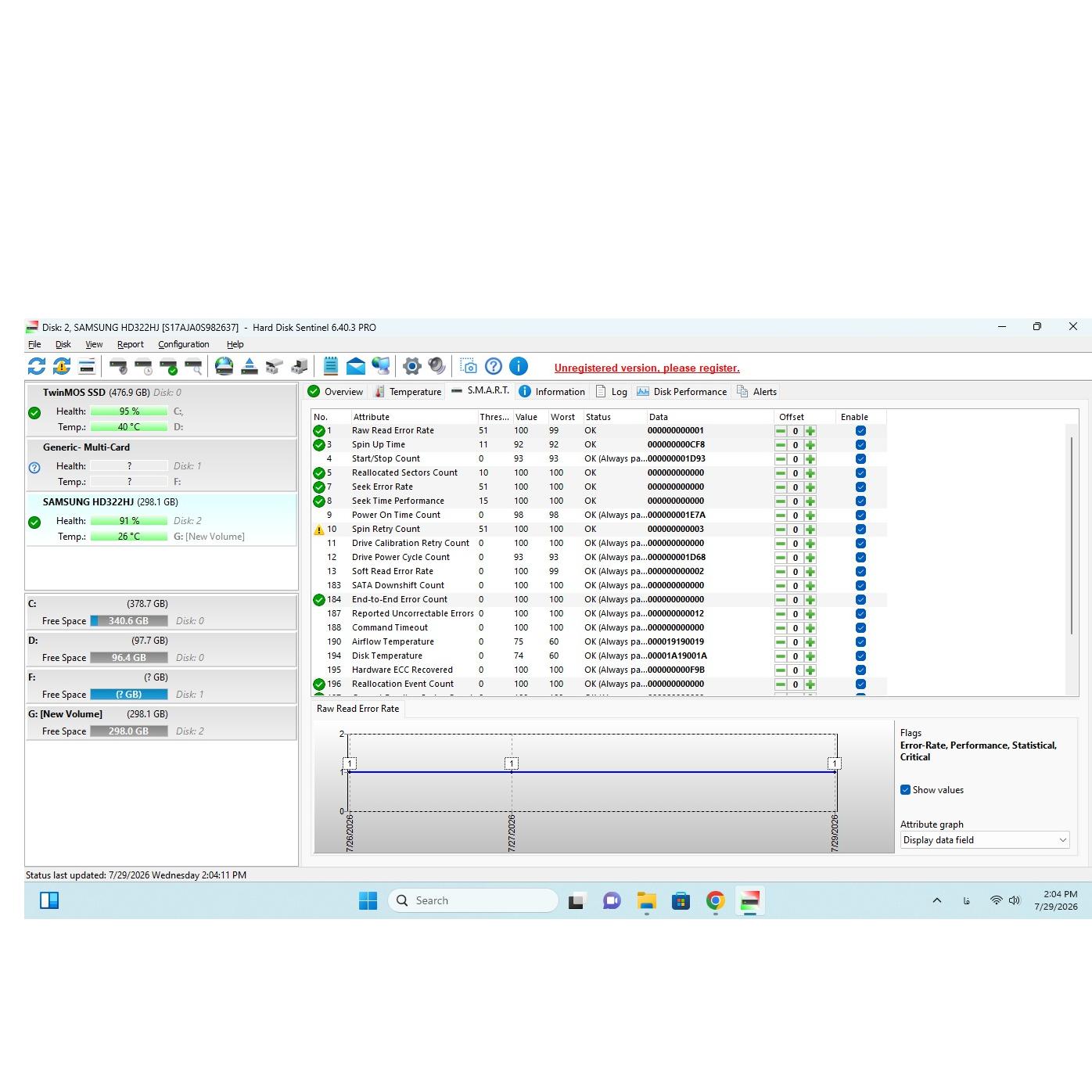Click the globe over disk toolbar icon
Image resolution: width=1092 pixels, height=1092 pixels.
[225, 366]
